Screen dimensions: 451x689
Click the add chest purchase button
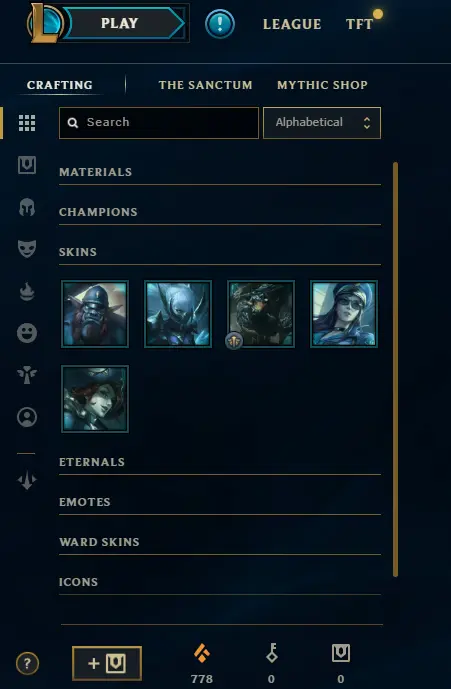107,663
